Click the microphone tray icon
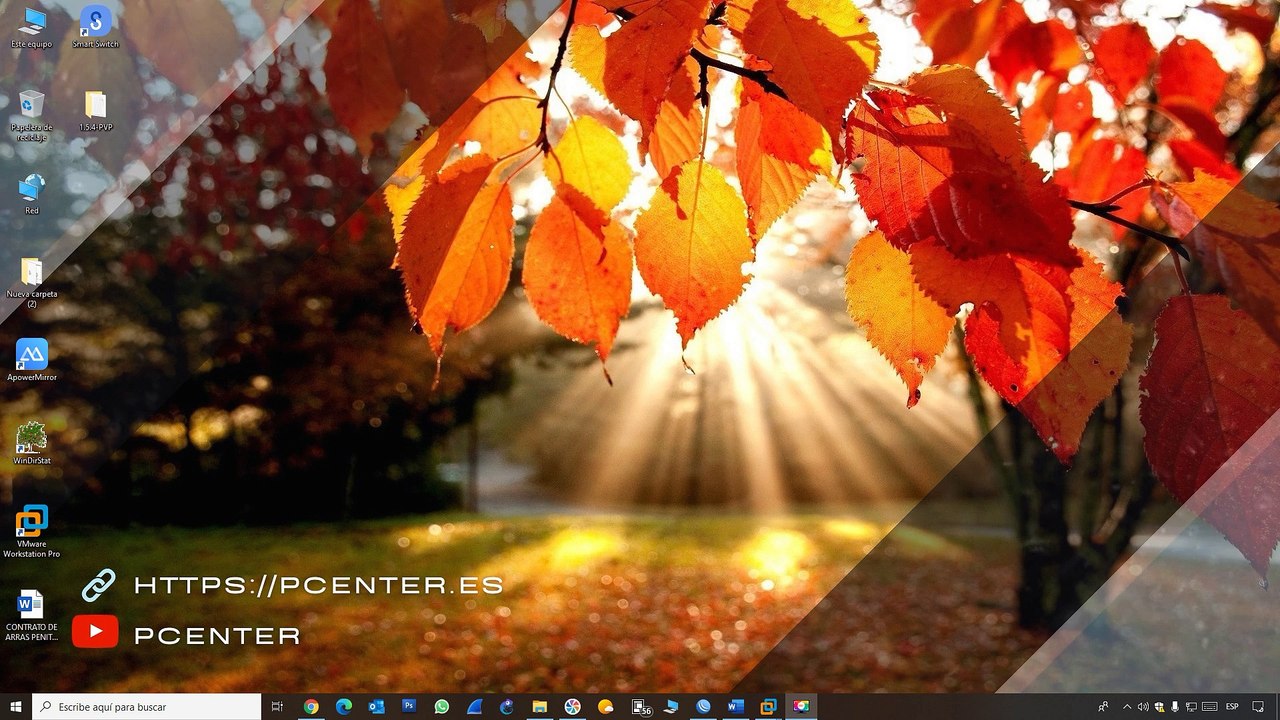Image resolution: width=1280 pixels, height=720 pixels. 1175,707
